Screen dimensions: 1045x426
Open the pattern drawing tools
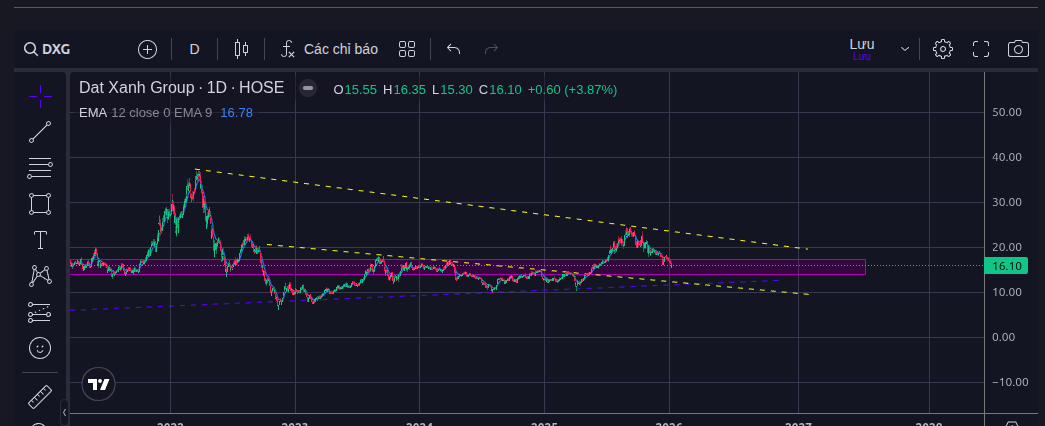tap(40, 275)
